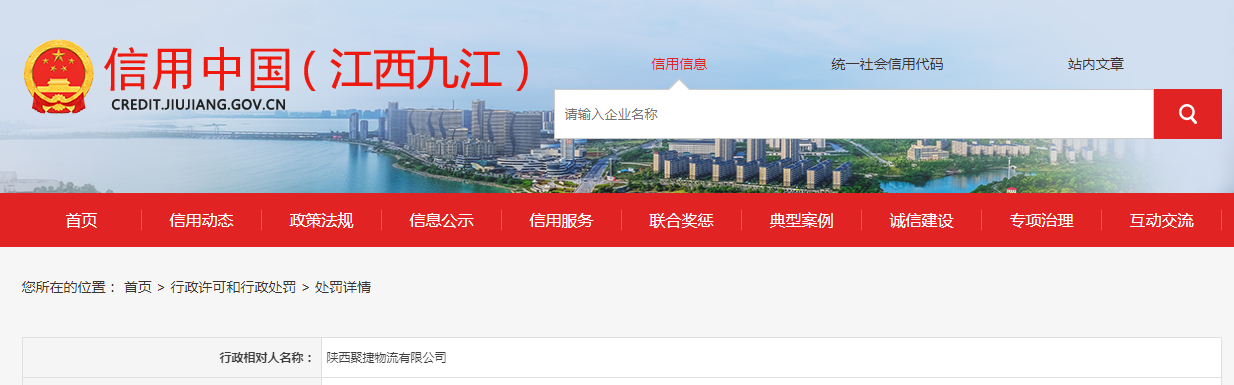This screenshot has width=1234, height=385.
Task: Select the 信用信息 search tab
Action: click(x=679, y=64)
